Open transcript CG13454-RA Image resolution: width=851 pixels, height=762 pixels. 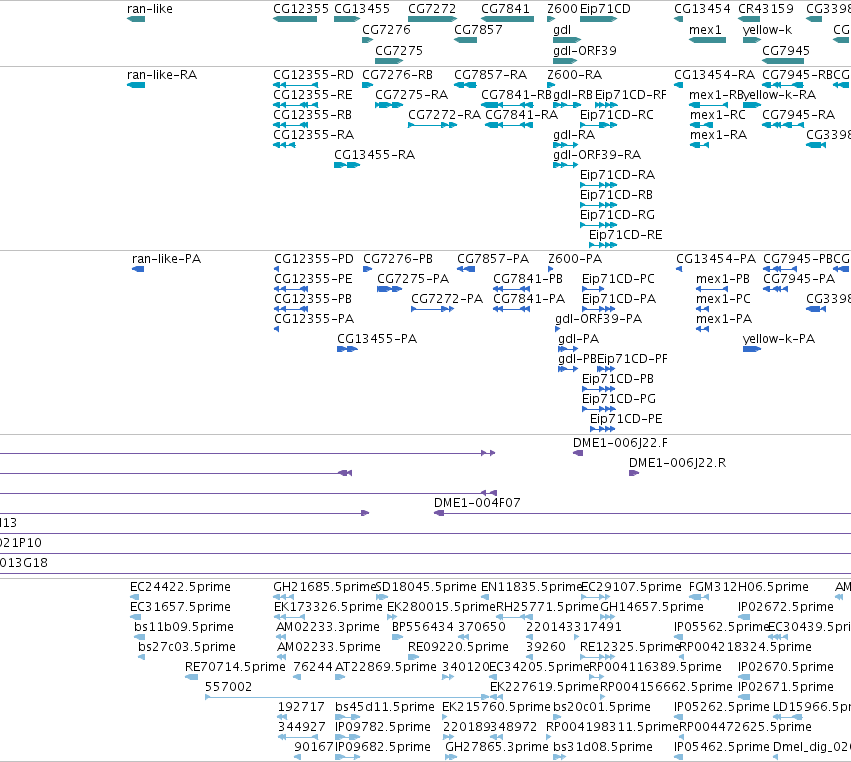tap(714, 75)
